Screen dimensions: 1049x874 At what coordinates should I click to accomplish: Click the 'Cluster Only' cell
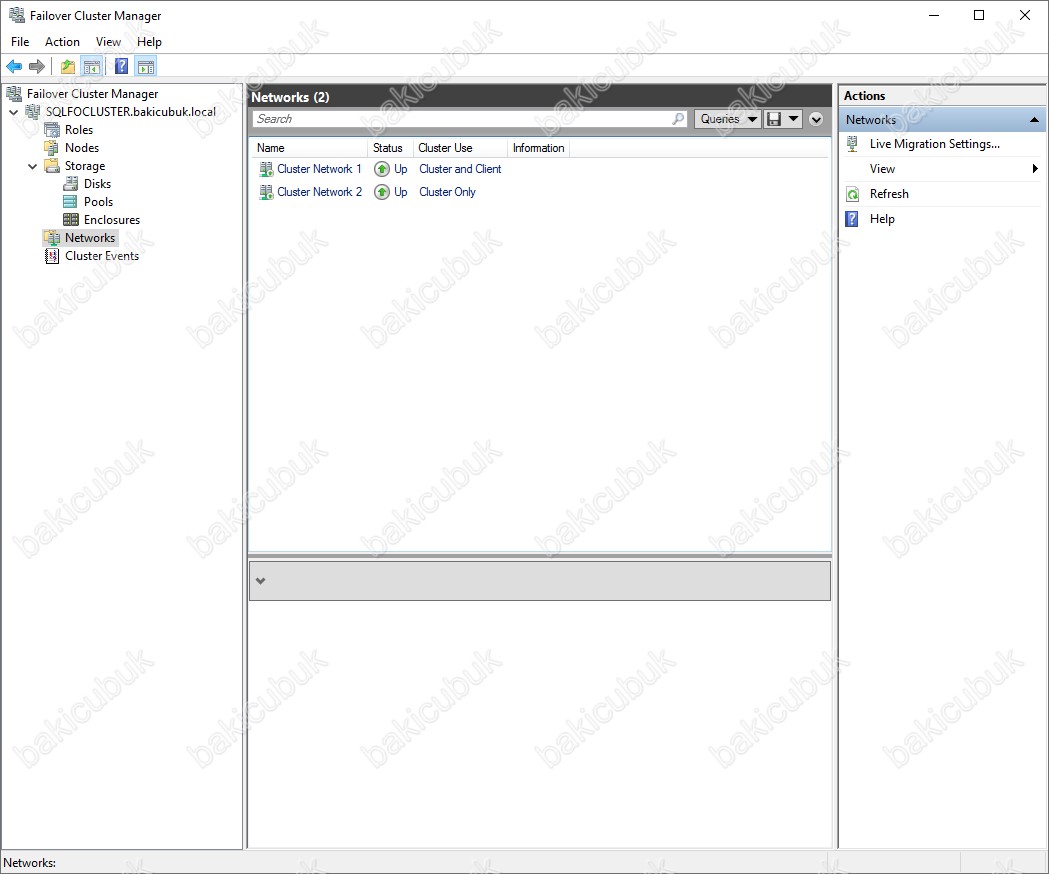(x=447, y=192)
